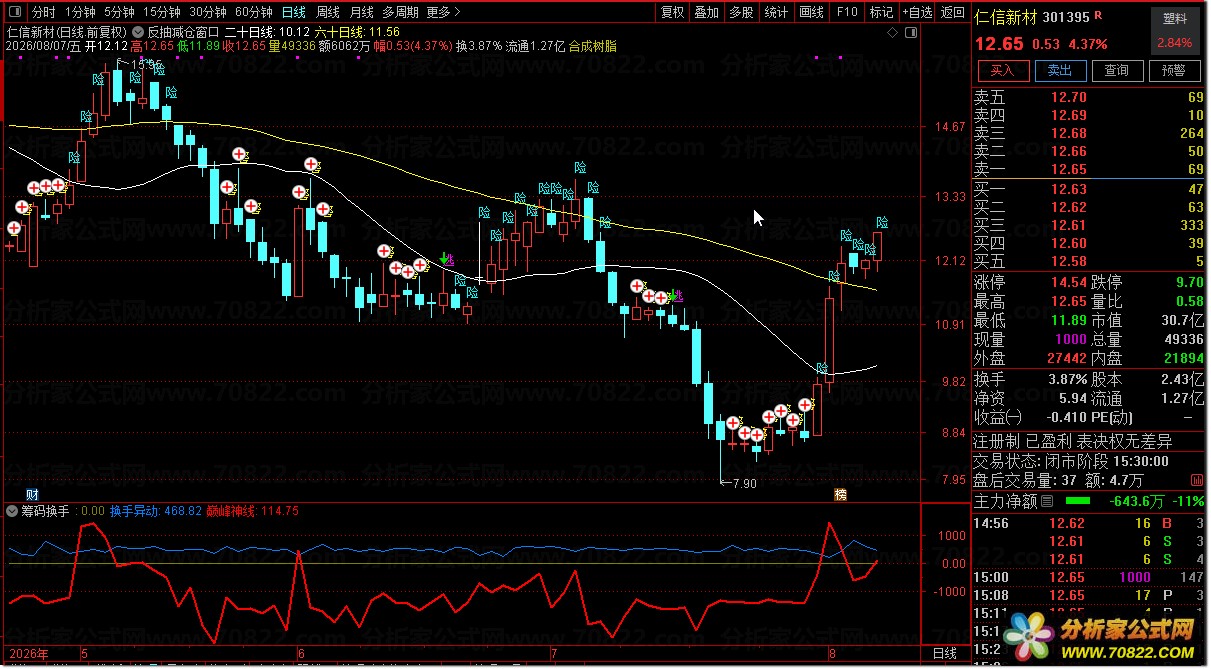Switch to the 周线 period tab

(328, 12)
